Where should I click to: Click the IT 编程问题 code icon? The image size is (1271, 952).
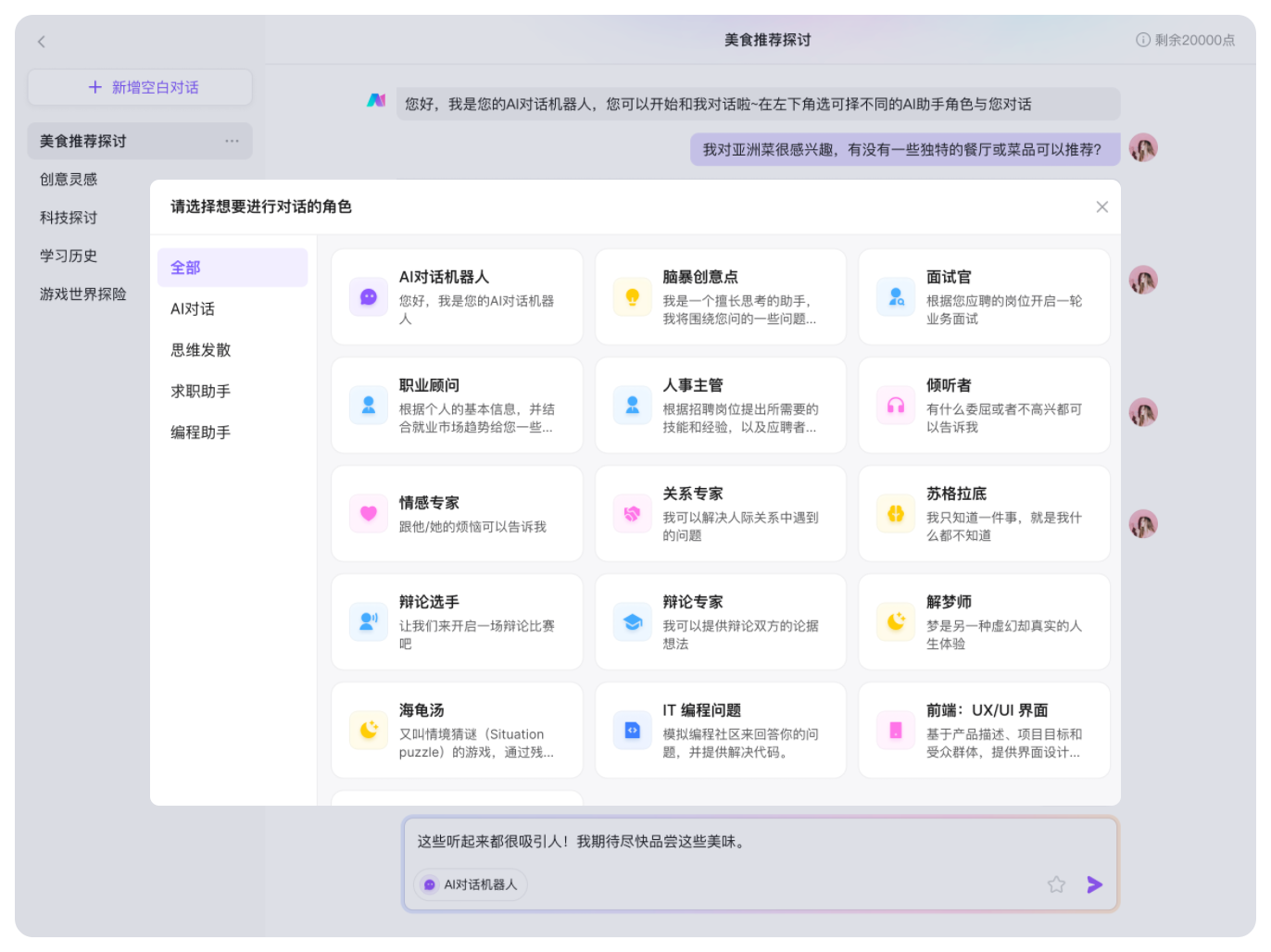[x=632, y=729]
